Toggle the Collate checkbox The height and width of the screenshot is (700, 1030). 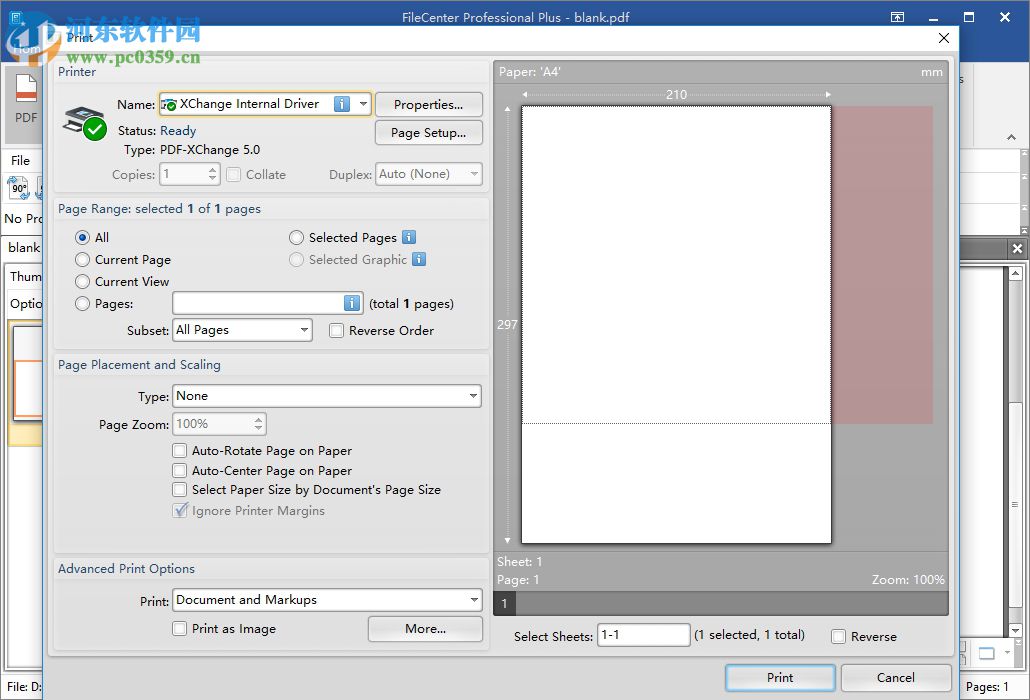(x=233, y=175)
